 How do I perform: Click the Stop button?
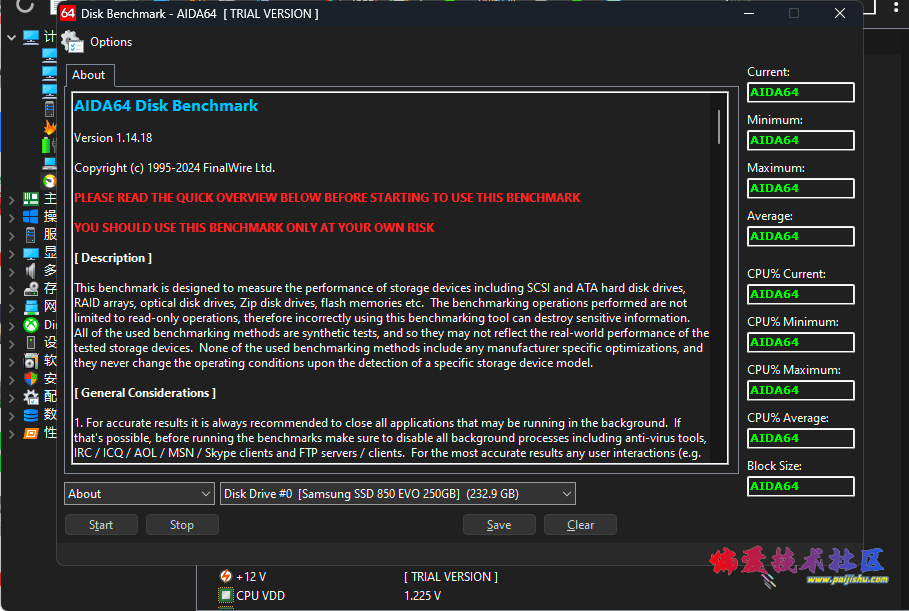coord(182,525)
